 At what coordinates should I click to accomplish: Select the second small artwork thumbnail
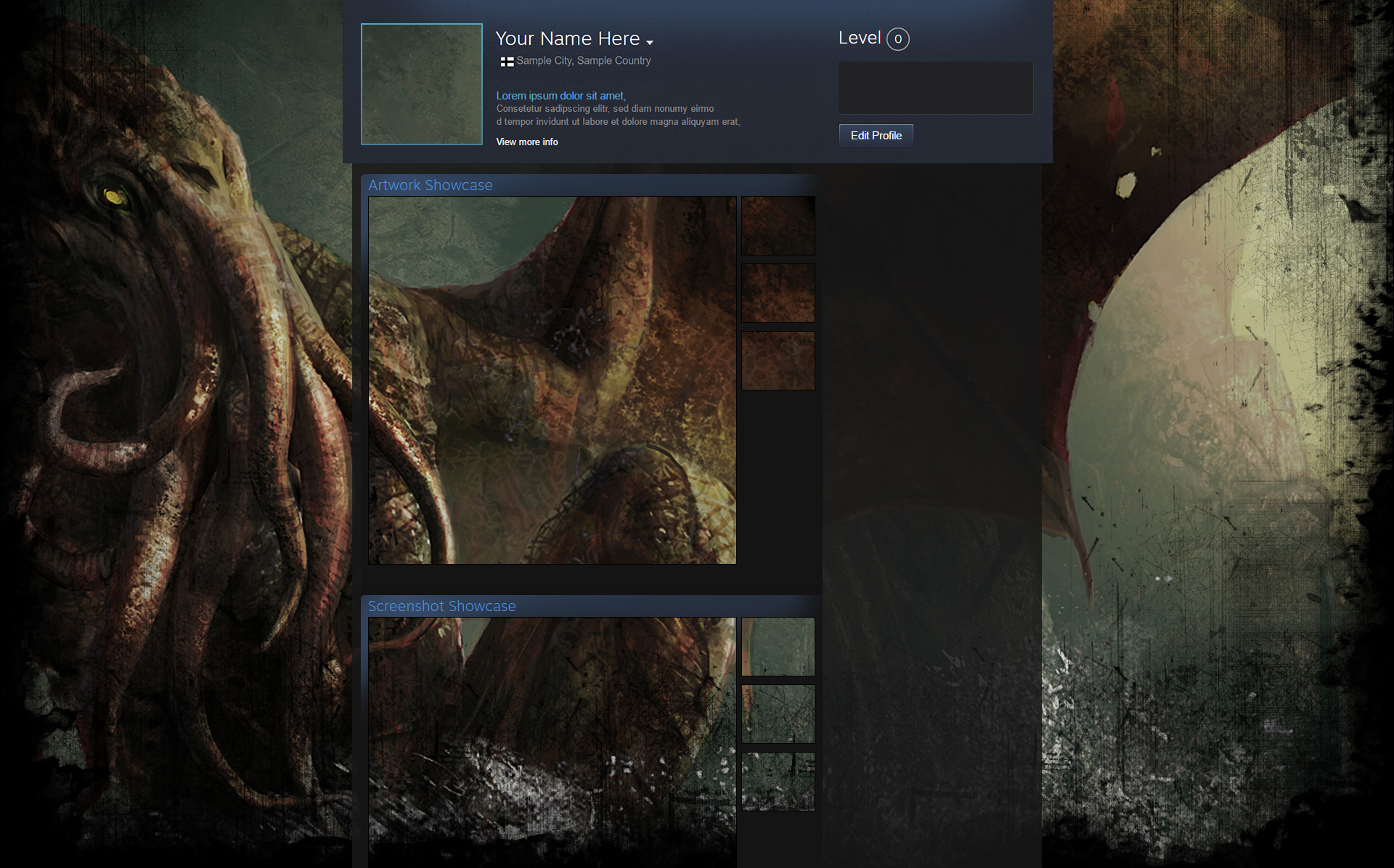(x=778, y=293)
